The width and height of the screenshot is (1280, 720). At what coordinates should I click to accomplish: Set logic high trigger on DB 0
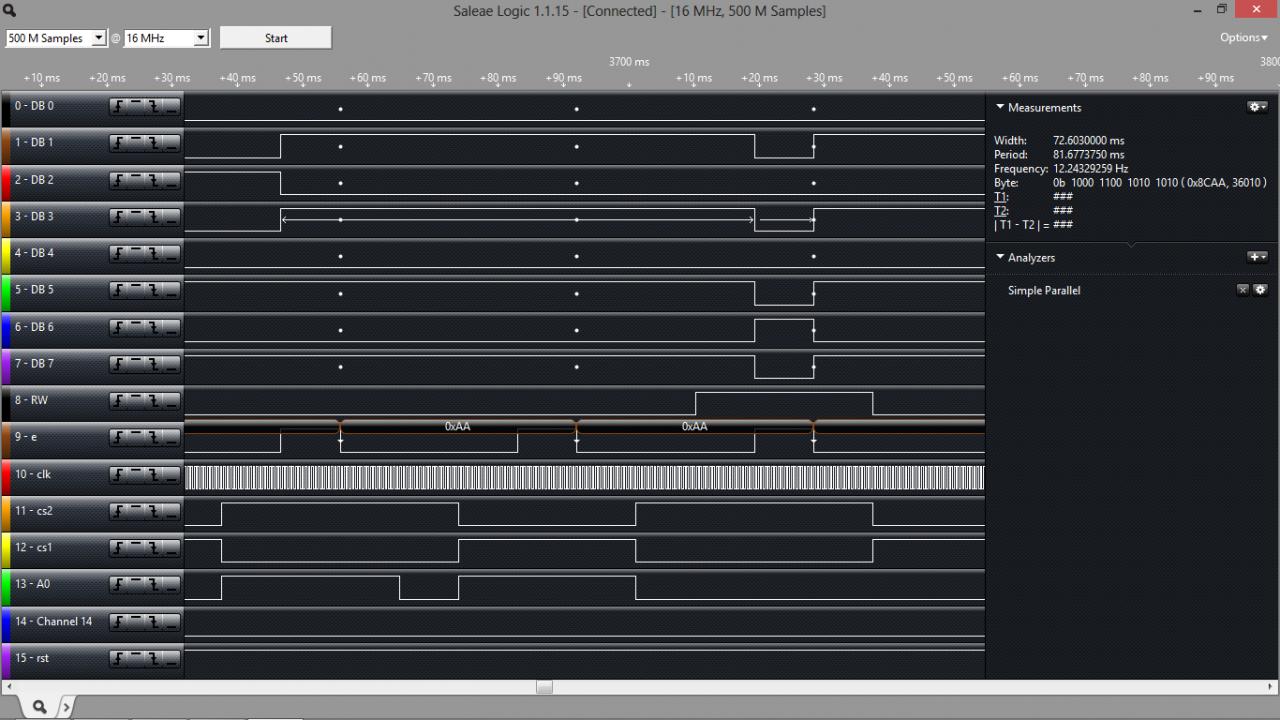point(137,106)
